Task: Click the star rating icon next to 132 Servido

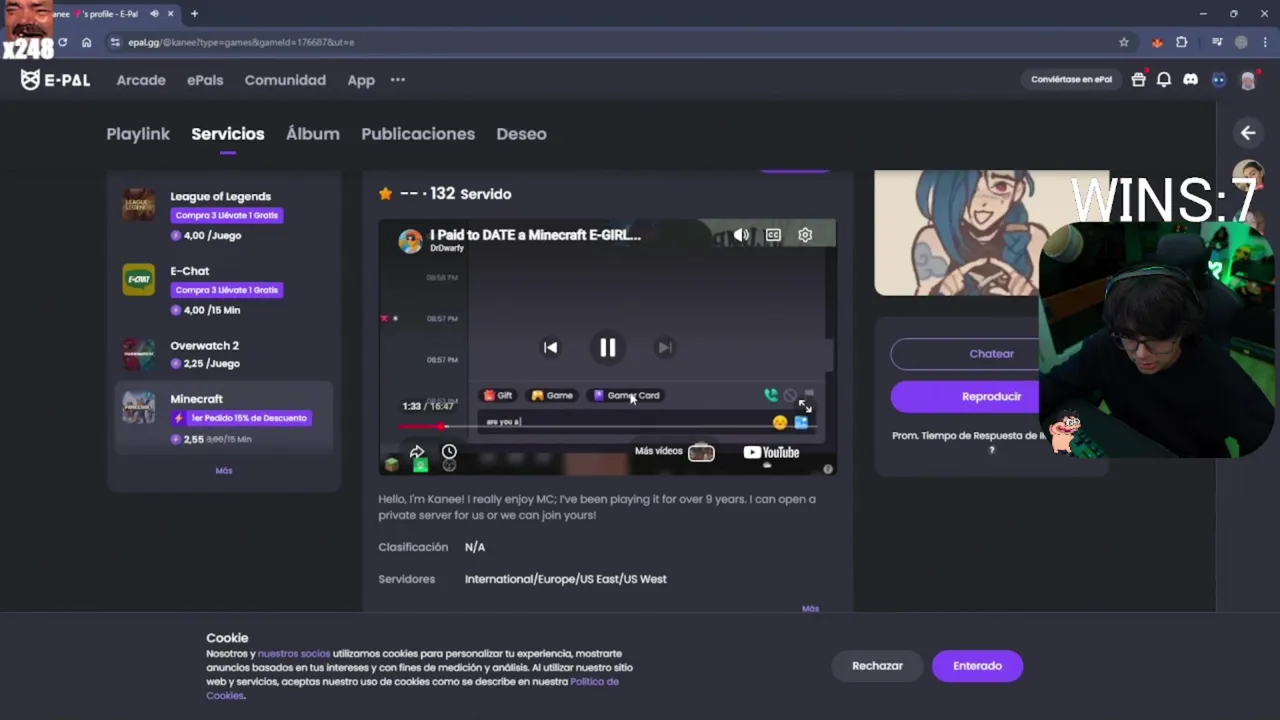Action: coord(385,194)
